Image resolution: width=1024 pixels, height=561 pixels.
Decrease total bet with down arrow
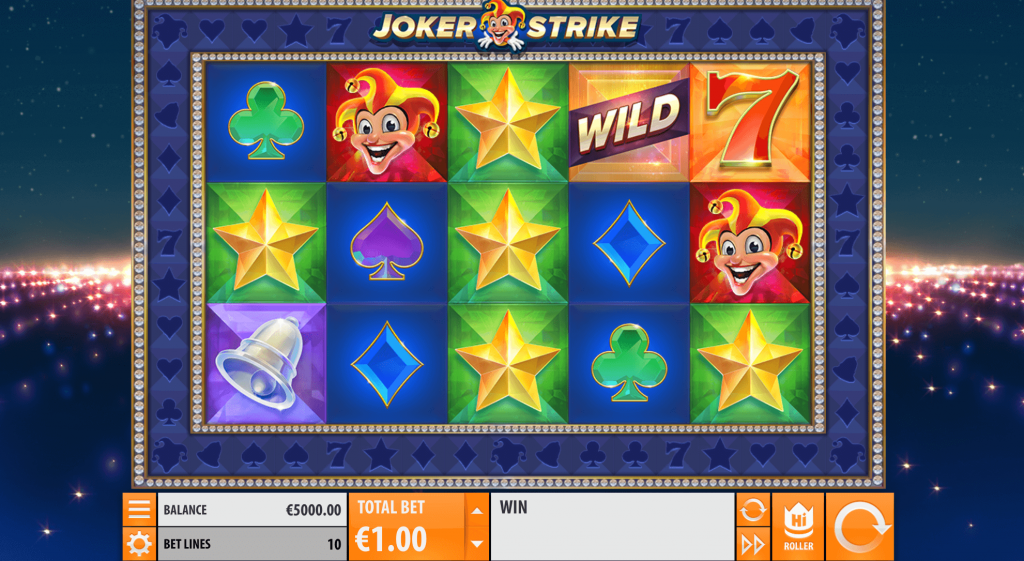[477, 544]
